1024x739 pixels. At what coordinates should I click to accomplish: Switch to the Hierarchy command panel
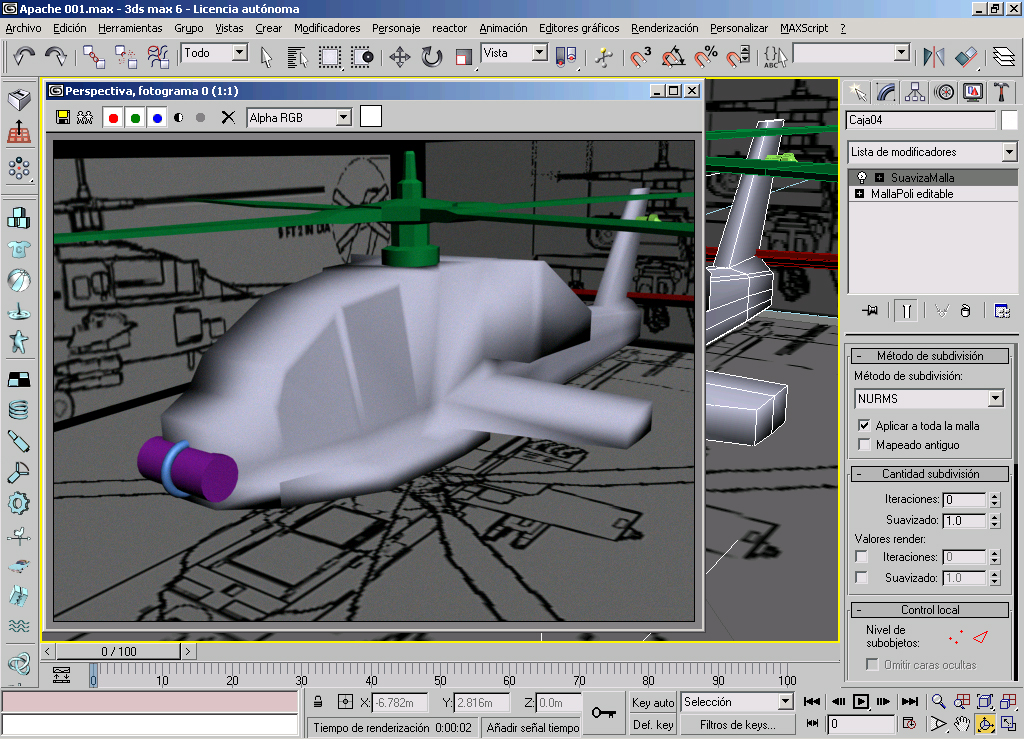pyautogui.click(x=915, y=93)
